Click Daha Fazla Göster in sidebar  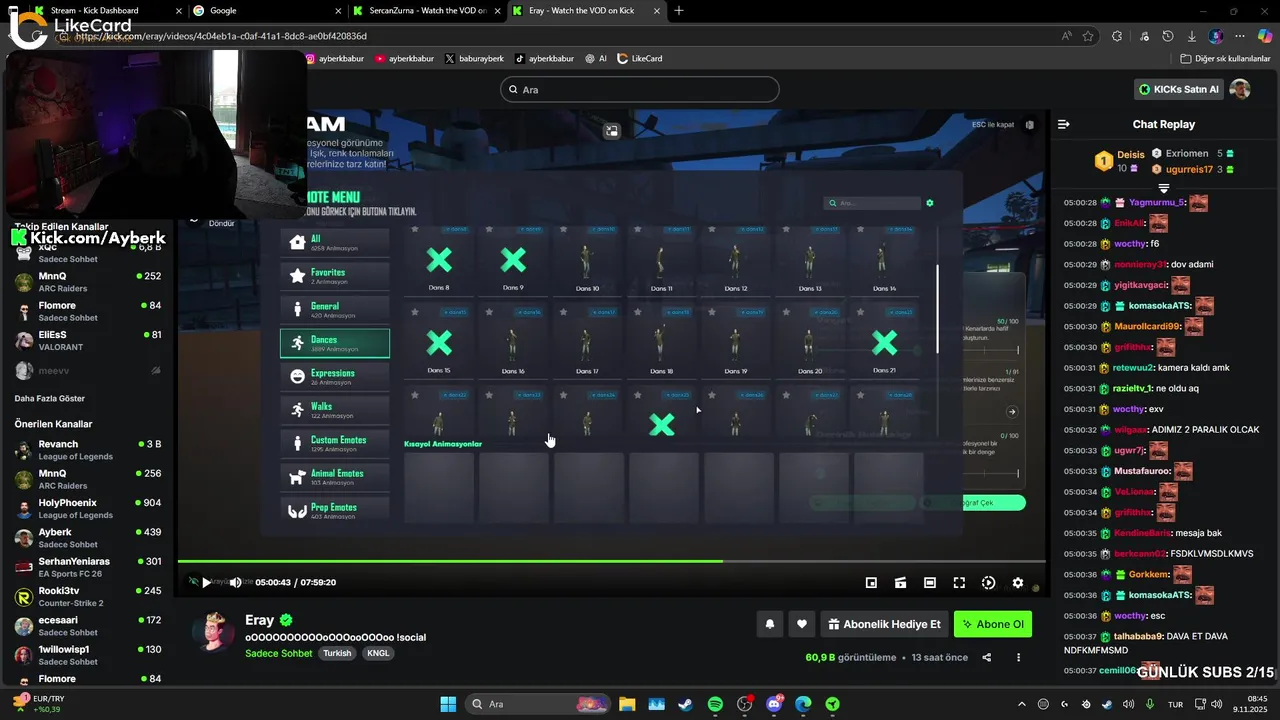click(x=50, y=398)
